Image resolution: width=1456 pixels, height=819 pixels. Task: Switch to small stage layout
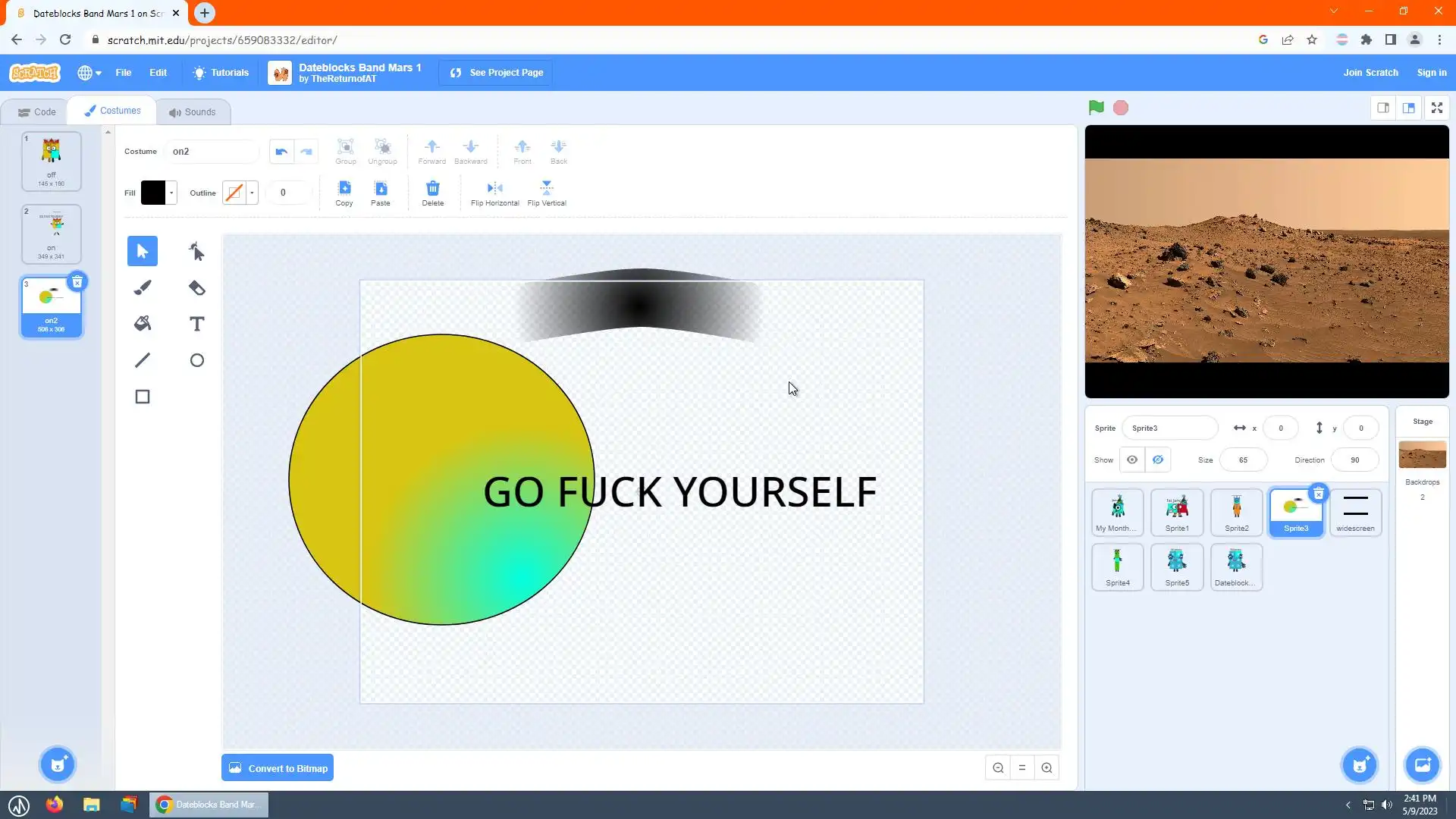(x=1383, y=108)
